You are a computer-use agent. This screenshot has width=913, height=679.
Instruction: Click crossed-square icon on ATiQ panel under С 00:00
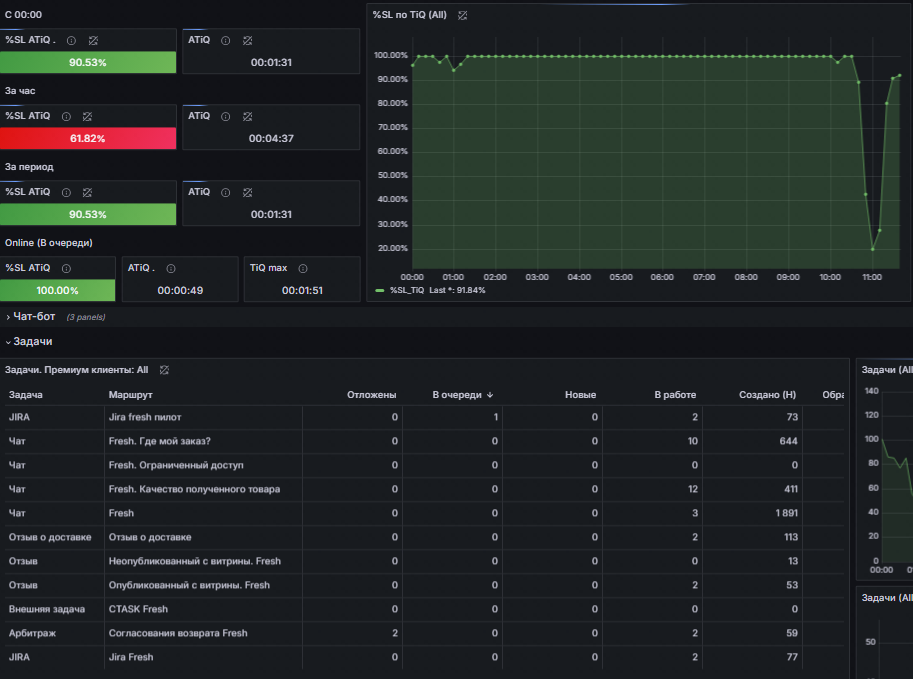[x=248, y=40]
